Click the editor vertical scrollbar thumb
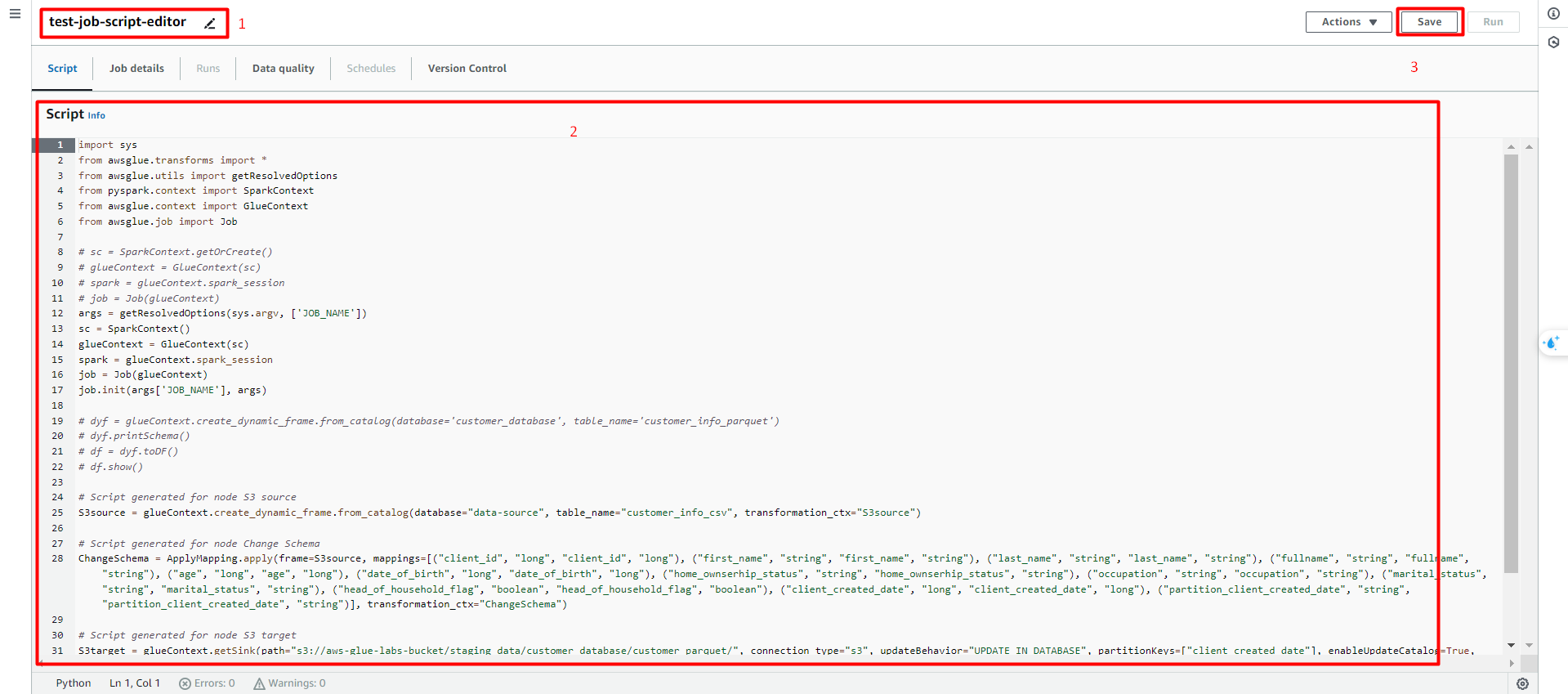The height and width of the screenshot is (694, 1568). (x=1511, y=360)
